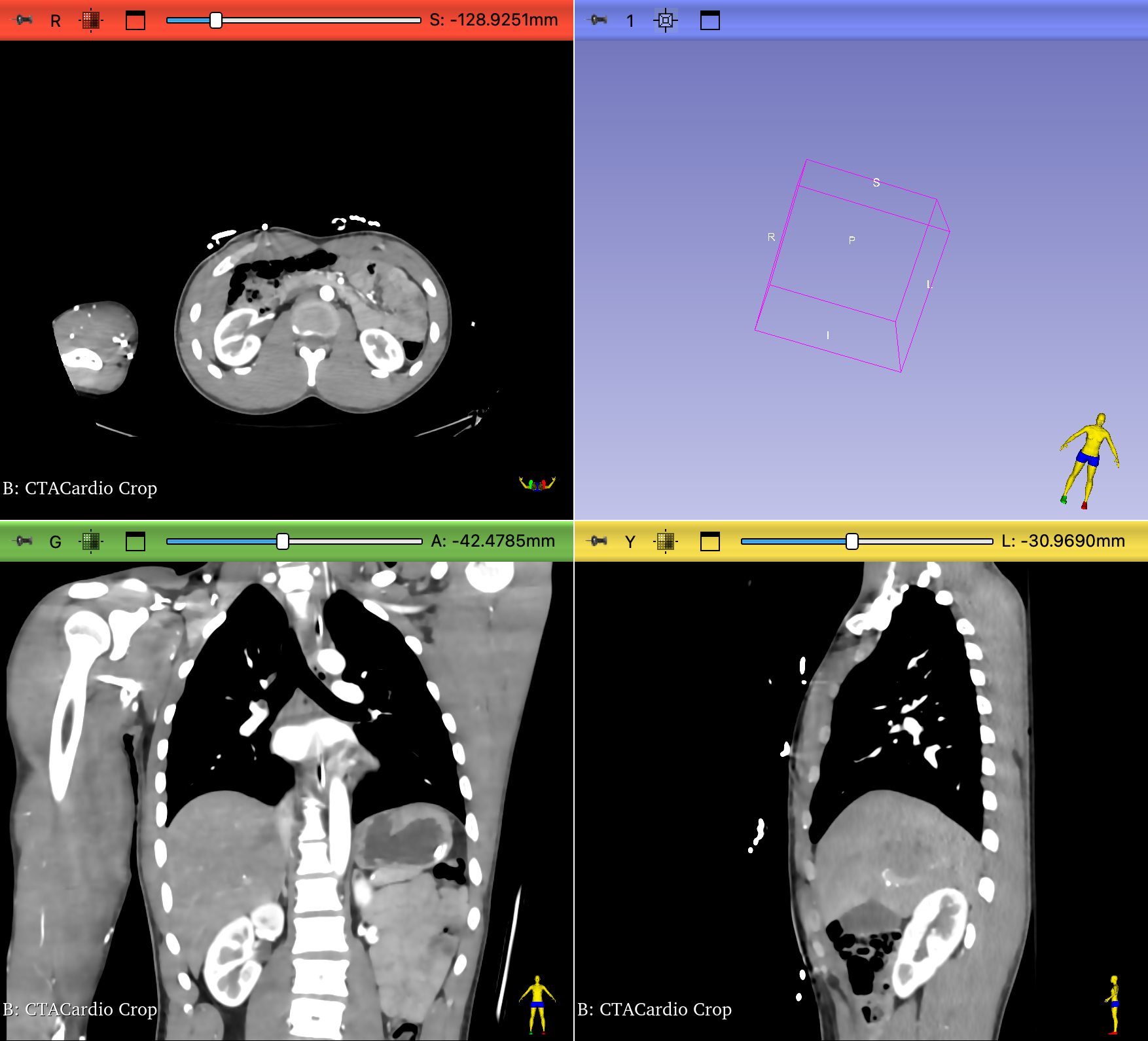1148x1041 pixels.
Task: Maximize the yellow sagittal slice view
Action: click(710, 541)
